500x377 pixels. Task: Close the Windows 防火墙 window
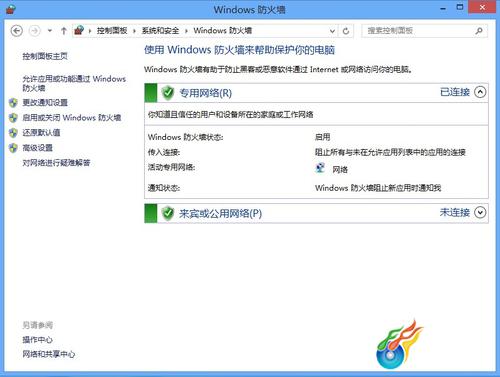pos(482,7)
